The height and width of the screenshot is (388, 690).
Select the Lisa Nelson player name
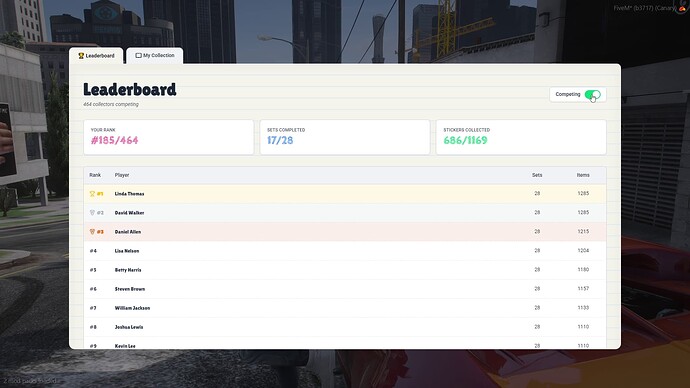[x=127, y=251]
